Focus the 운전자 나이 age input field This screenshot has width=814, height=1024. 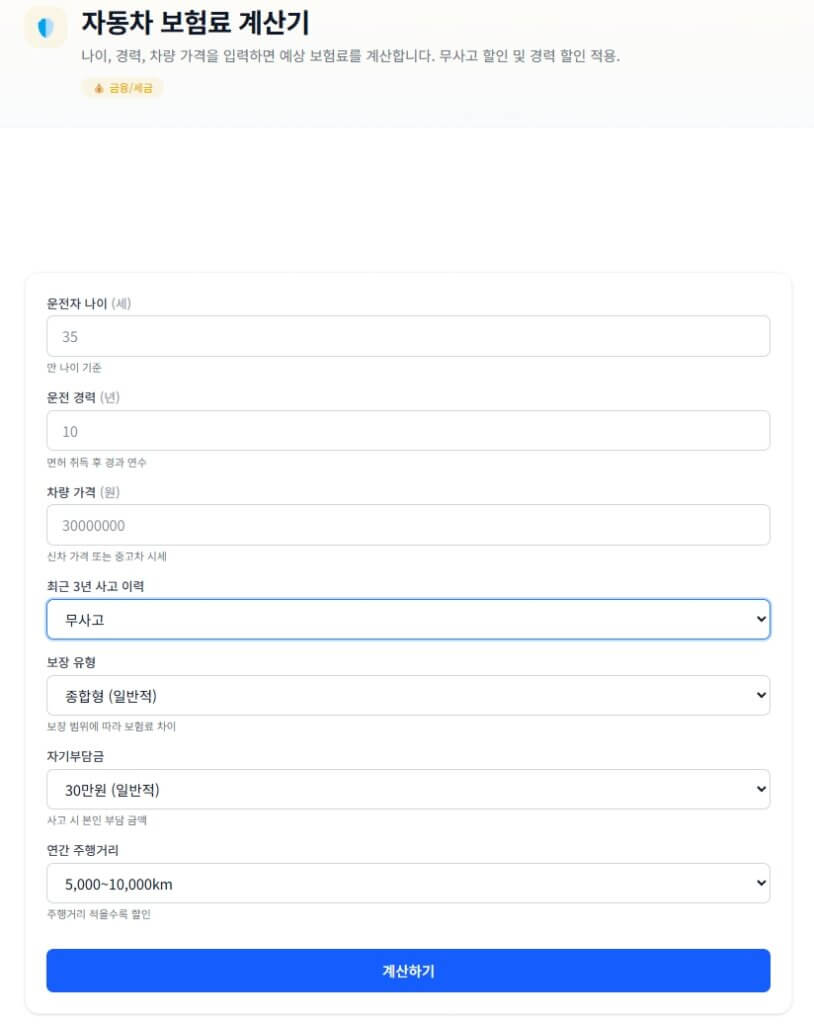click(x=407, y=335)
